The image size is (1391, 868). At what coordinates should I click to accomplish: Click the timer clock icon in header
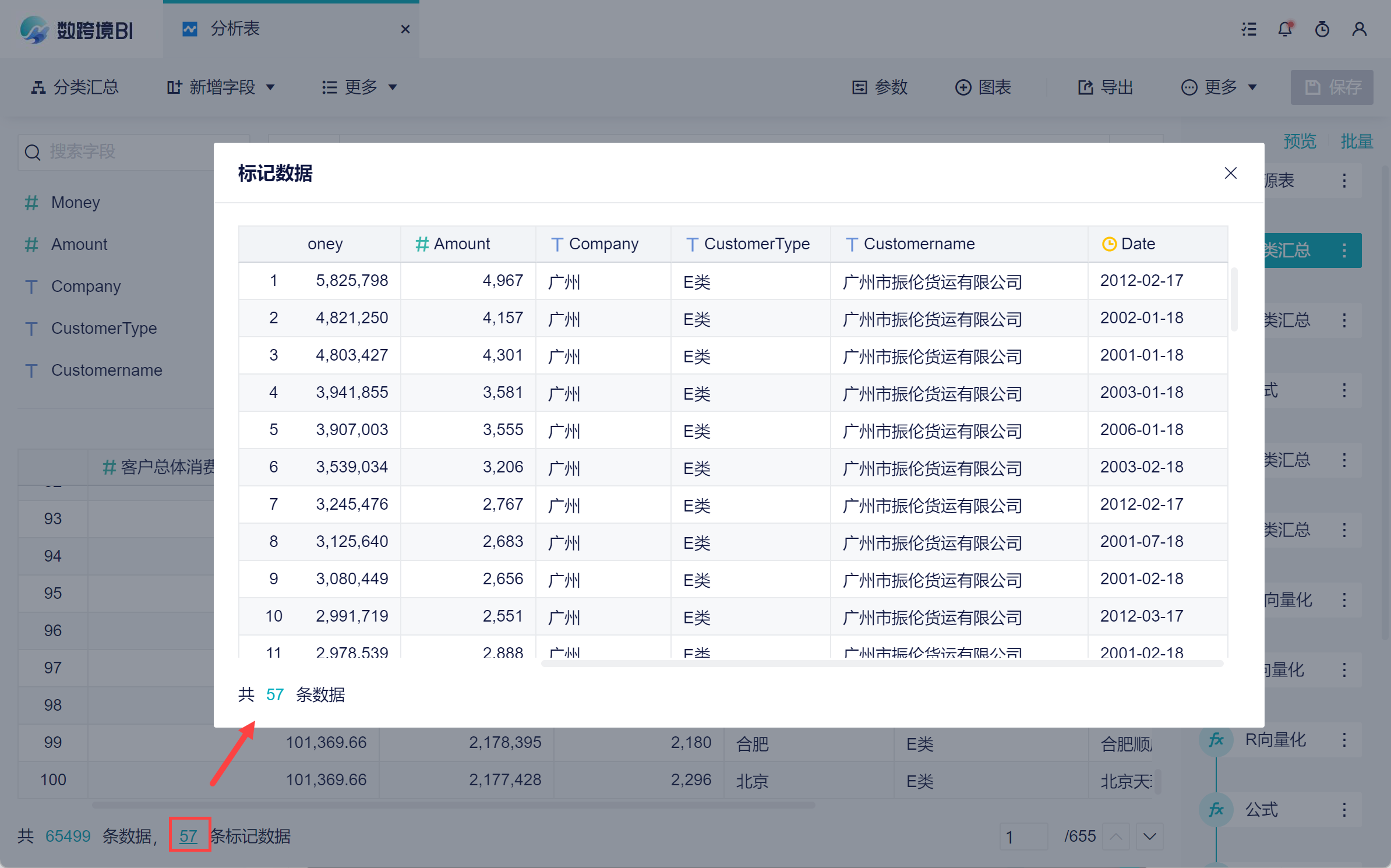(1322, 29)
